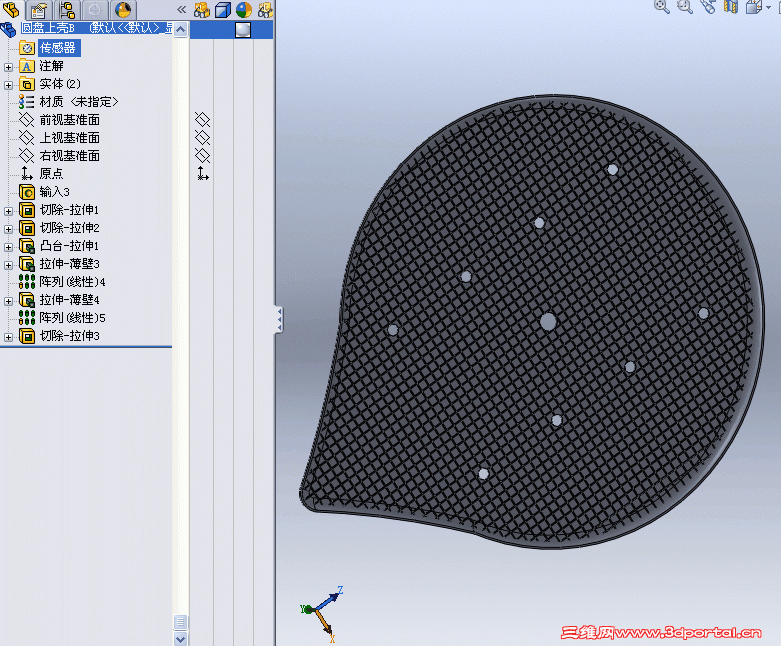Click the 凸台-拉伸1 boss-extrude icon

[x=27, y=246]
